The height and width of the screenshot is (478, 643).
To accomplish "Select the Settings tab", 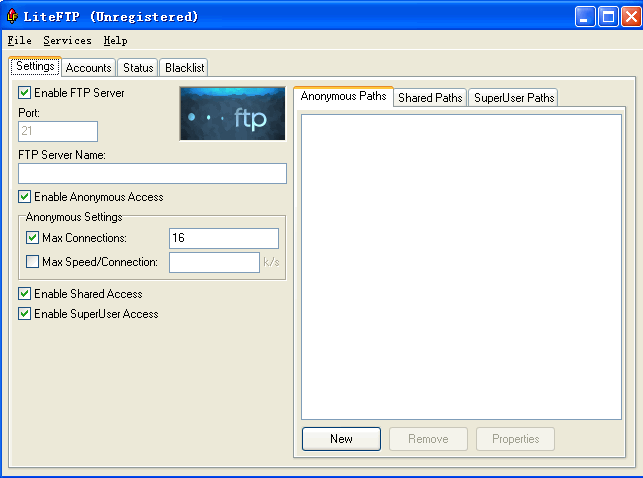I will coord(35,66).
